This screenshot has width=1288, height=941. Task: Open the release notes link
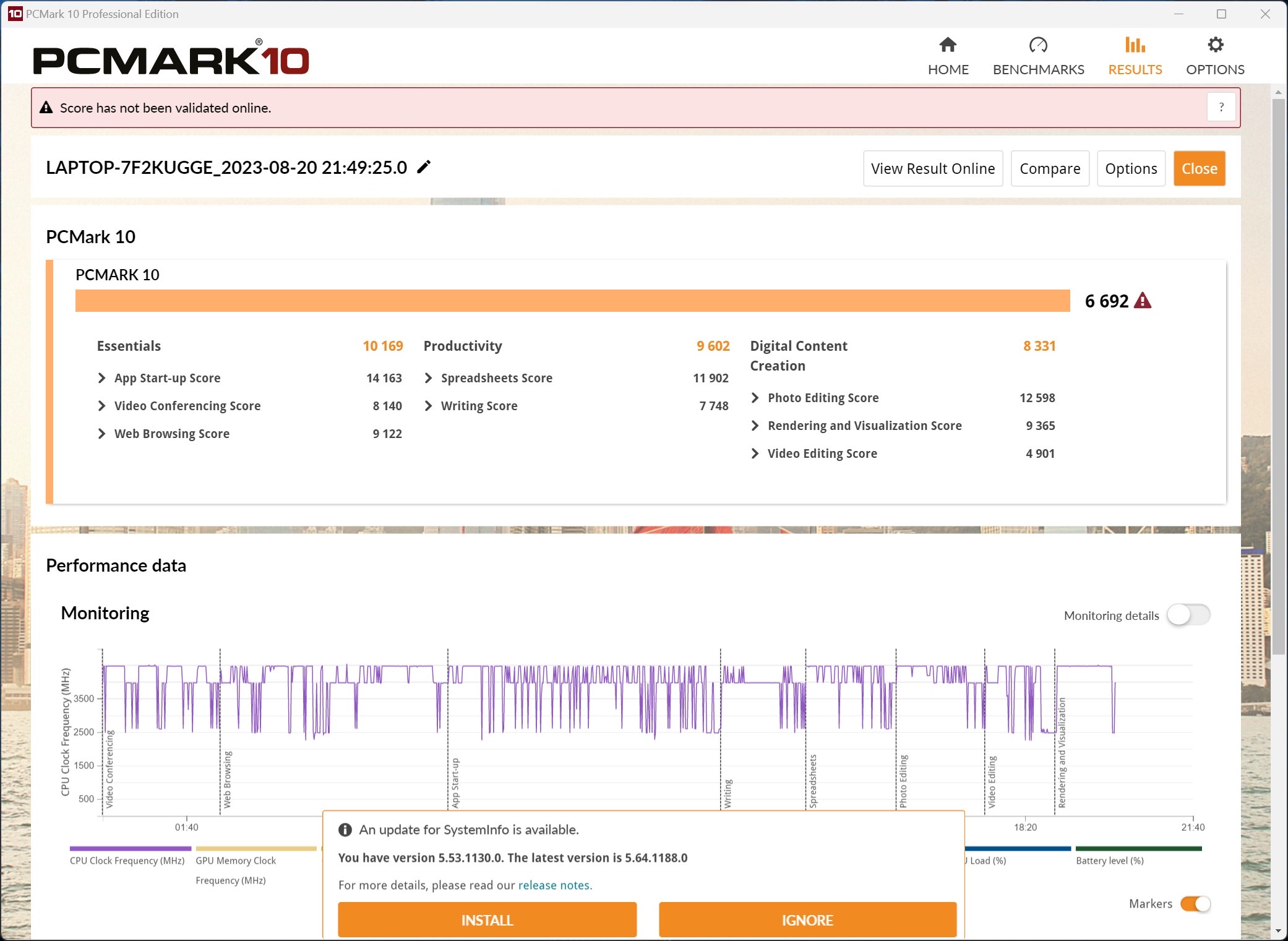(x=554, y=885)
